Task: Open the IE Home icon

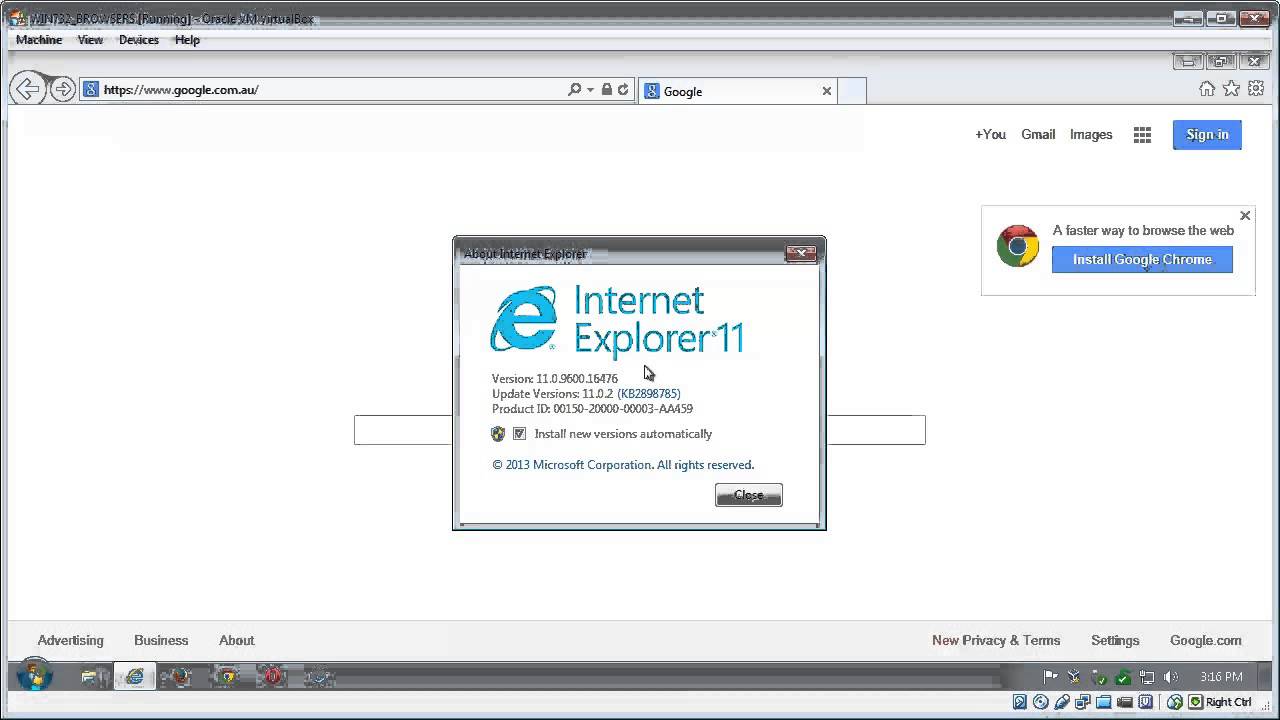Action: point(1207,89)
